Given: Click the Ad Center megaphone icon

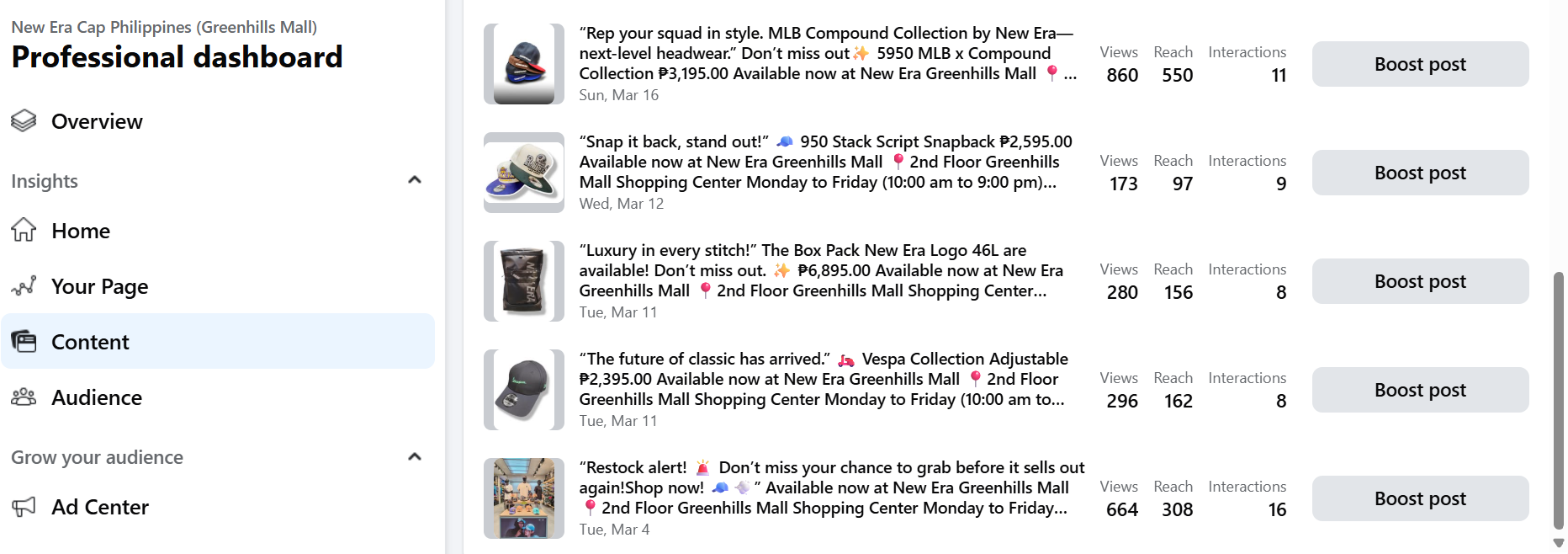Looking at the screenshot, I should tap(24, 507).
